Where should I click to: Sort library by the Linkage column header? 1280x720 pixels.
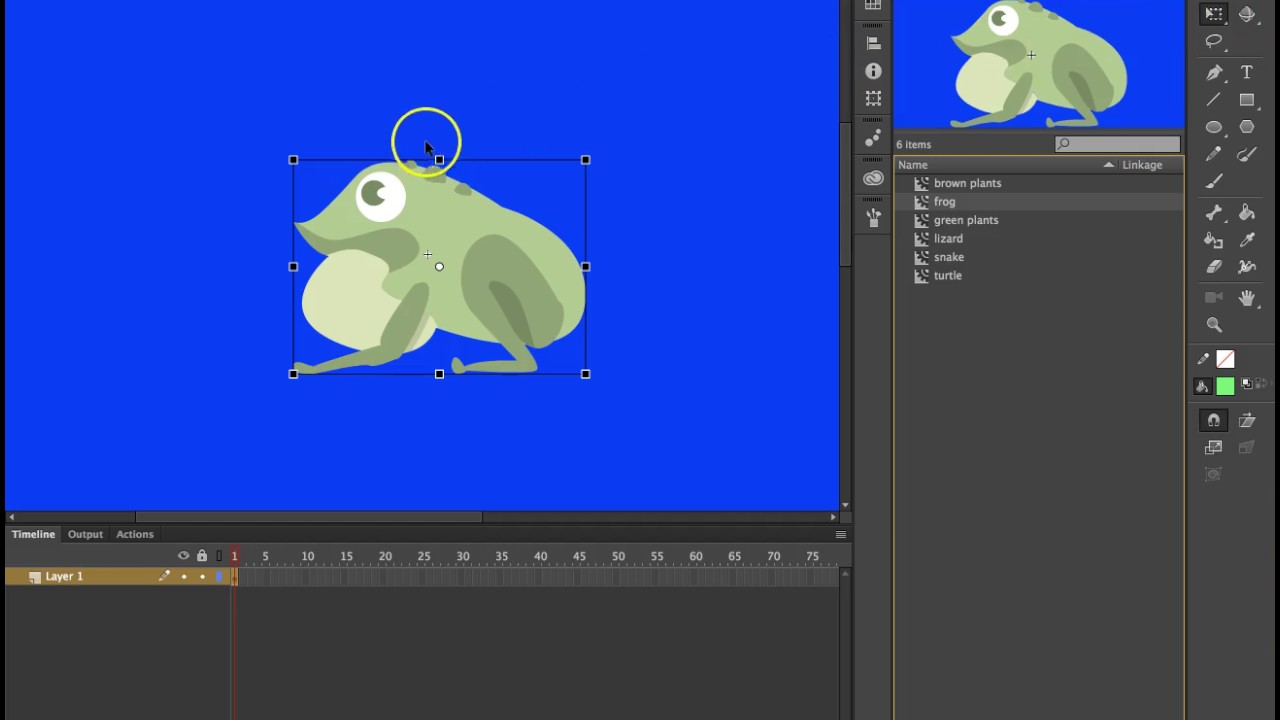(x=1142, y=165)
